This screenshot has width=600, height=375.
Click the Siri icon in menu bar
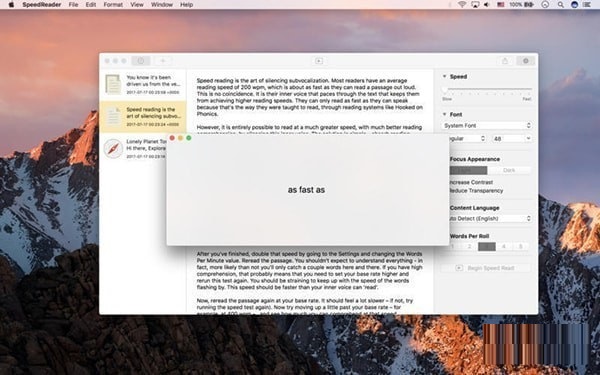coord(574,5)
